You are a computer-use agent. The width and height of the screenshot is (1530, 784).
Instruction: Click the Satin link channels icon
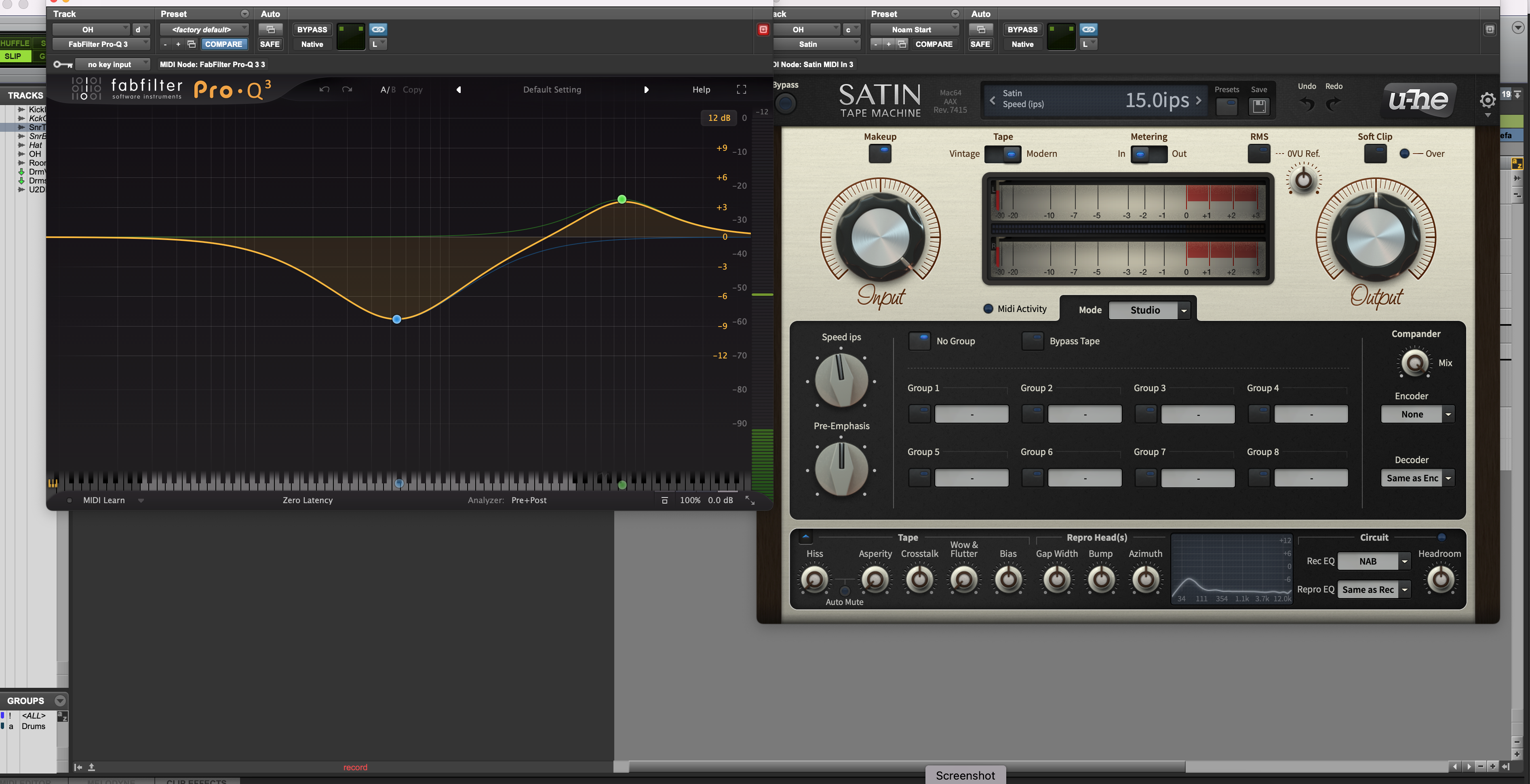1088,29
